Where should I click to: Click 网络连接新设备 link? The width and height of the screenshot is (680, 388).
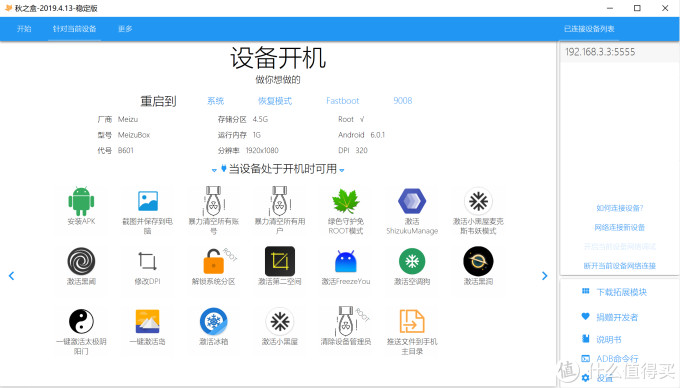coord(620,228)
